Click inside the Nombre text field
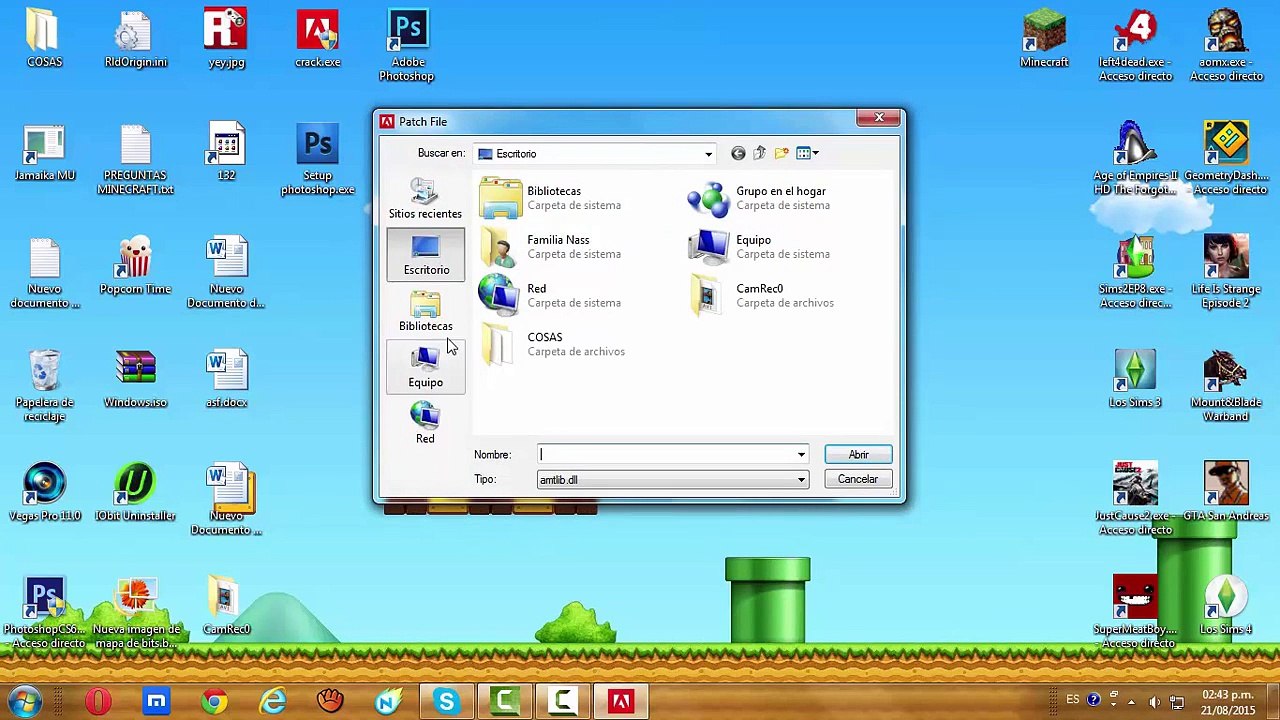Image resolution: width=1280 pixels, height=720 pixels. 666,455
